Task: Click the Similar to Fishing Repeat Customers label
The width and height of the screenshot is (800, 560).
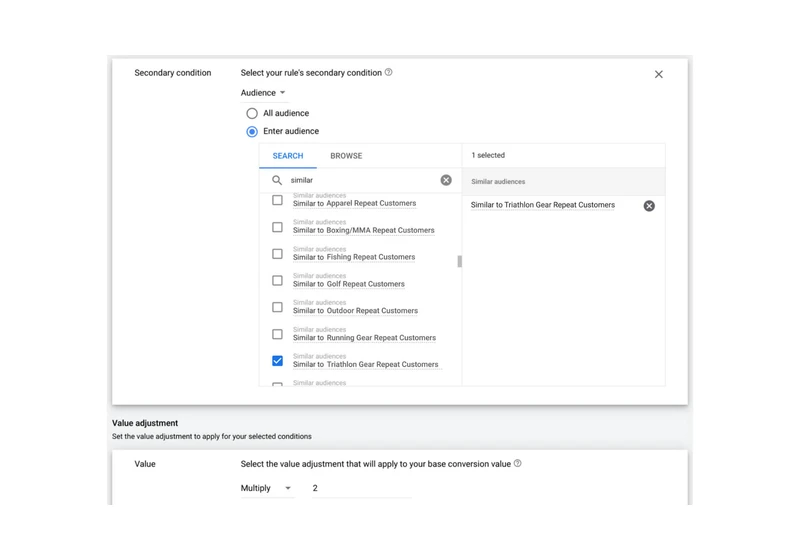Action: tap(354, 257)
